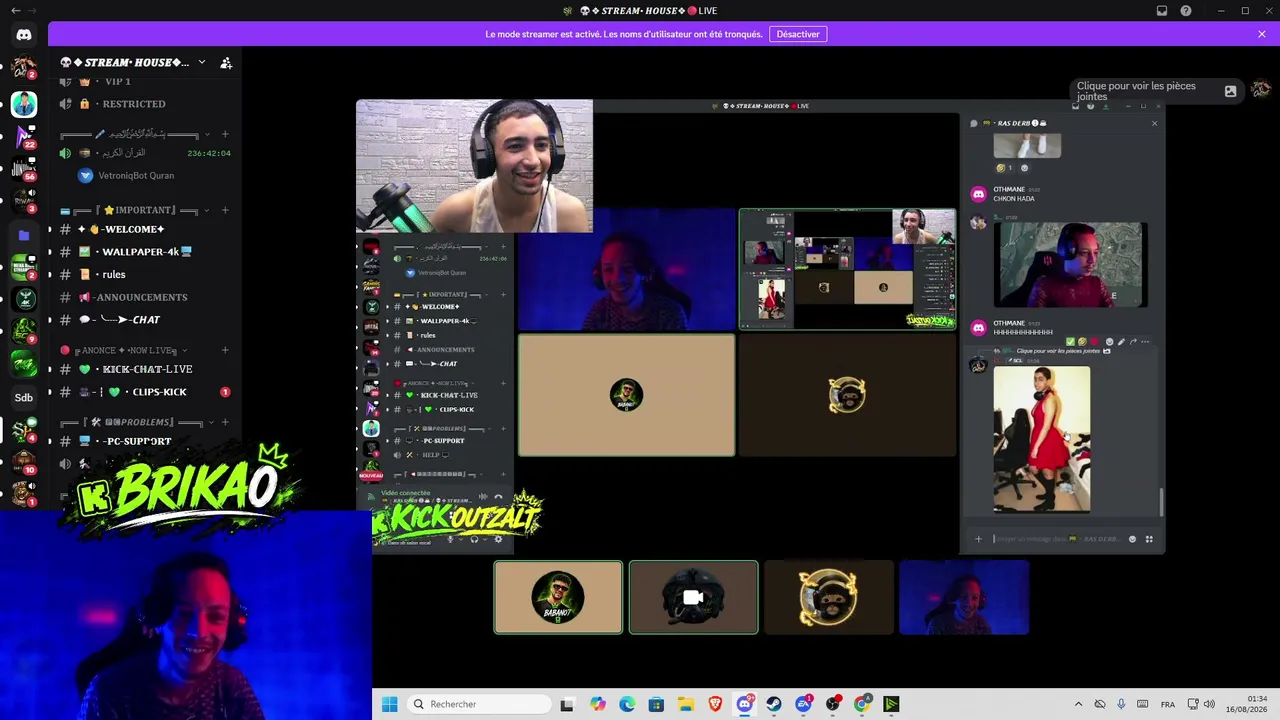Open the Windows Start menu

[389, 704]
